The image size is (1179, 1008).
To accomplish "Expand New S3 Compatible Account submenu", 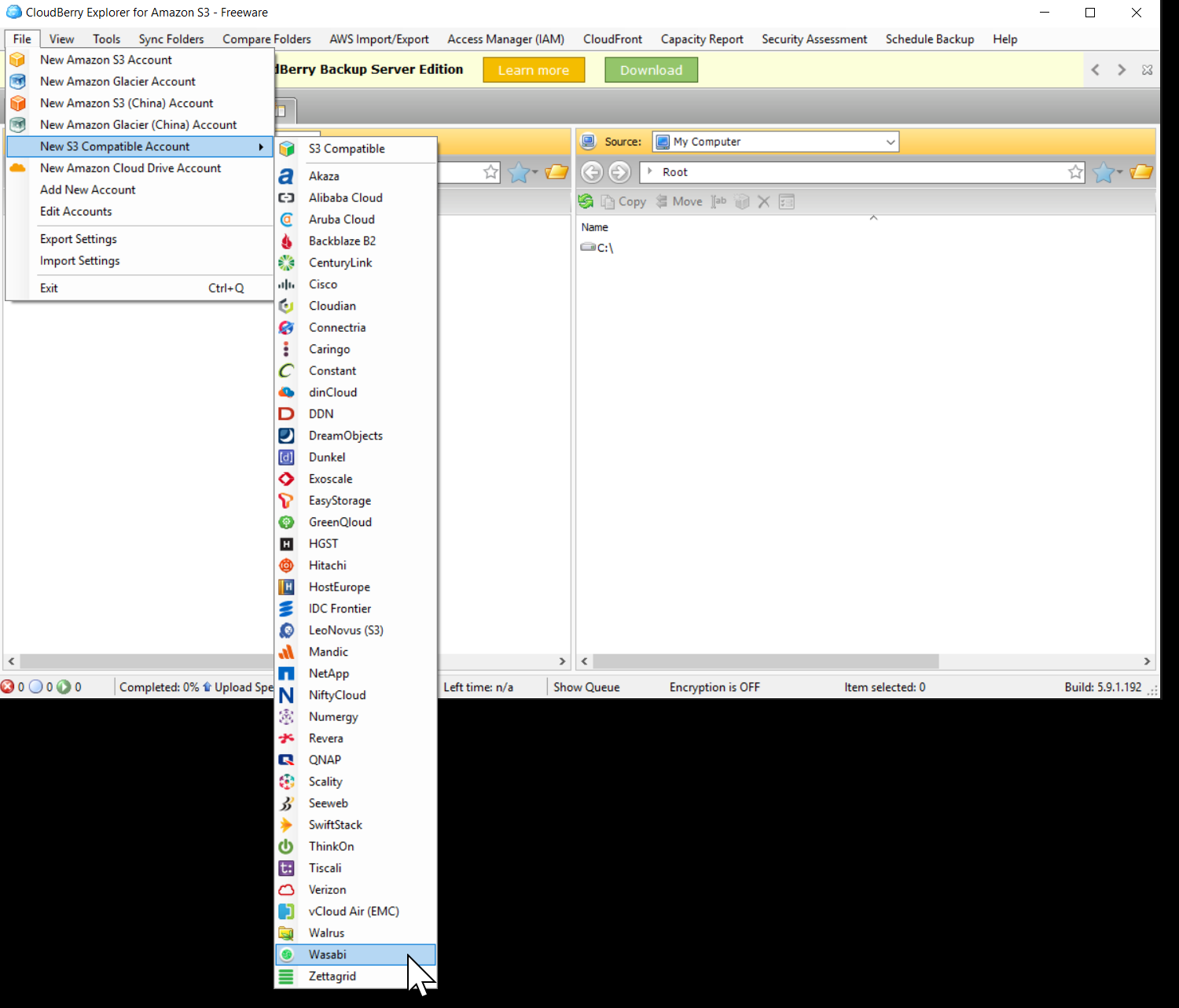I will tap(139, 147).
